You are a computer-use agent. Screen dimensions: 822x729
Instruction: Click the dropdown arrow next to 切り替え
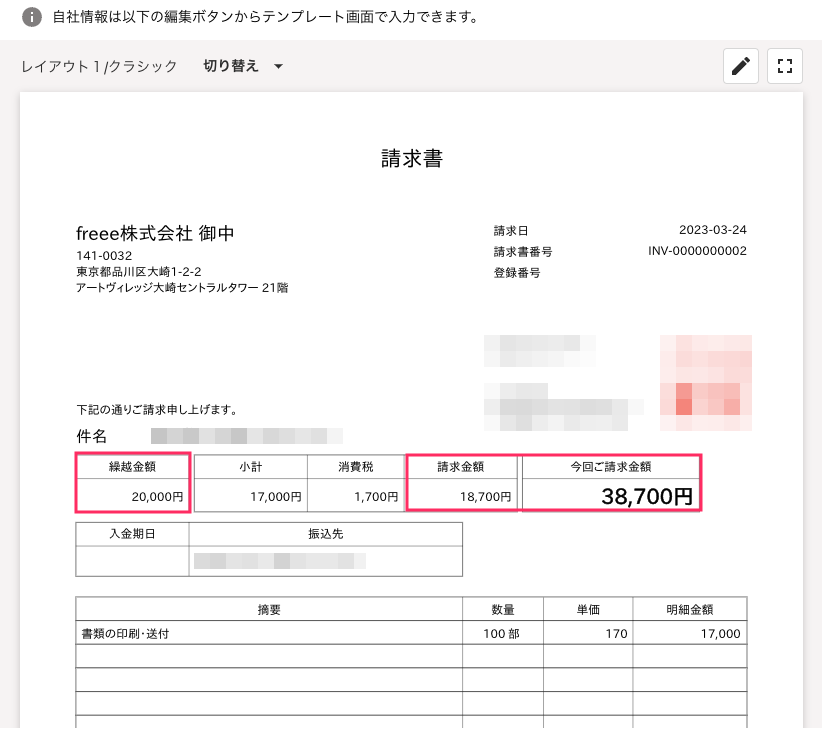(x=278, y=66)
